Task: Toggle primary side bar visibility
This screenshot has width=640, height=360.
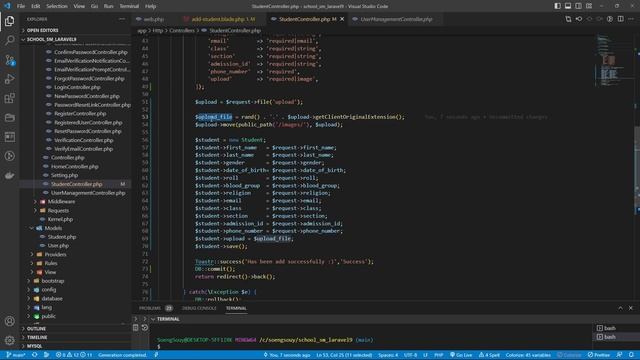Action: point(558,6)
